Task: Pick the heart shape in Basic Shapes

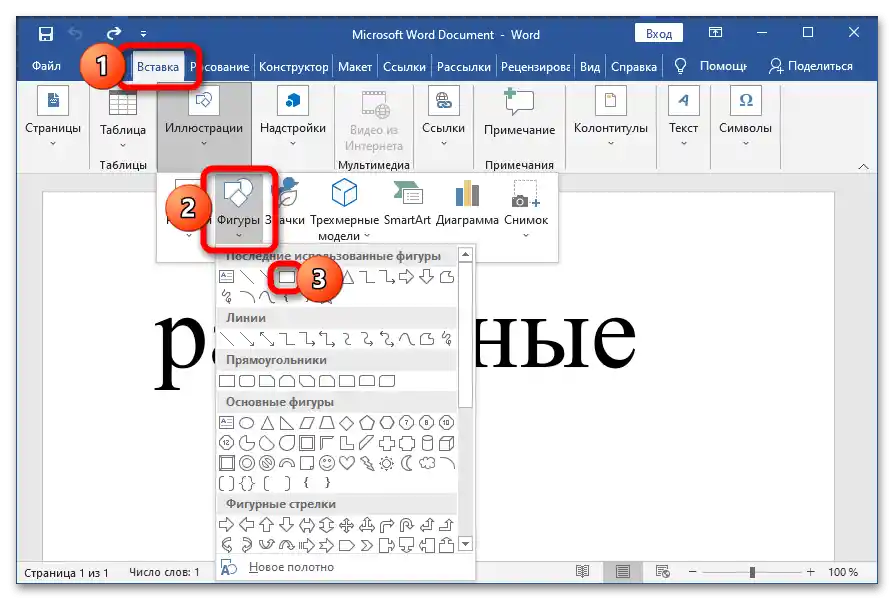Action: click(347, 463)
